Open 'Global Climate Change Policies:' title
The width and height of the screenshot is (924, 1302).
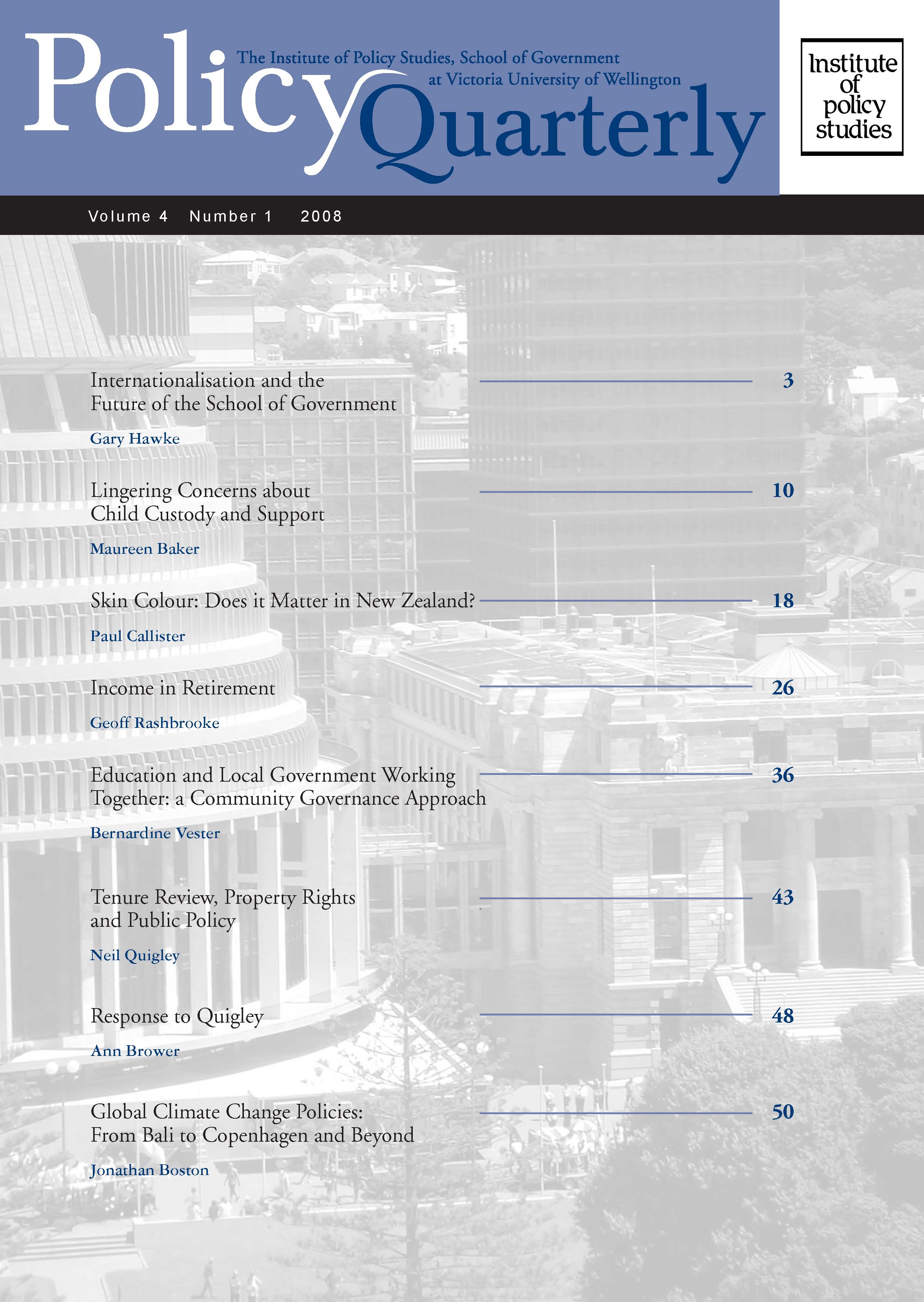click(x=226, y=1112)
